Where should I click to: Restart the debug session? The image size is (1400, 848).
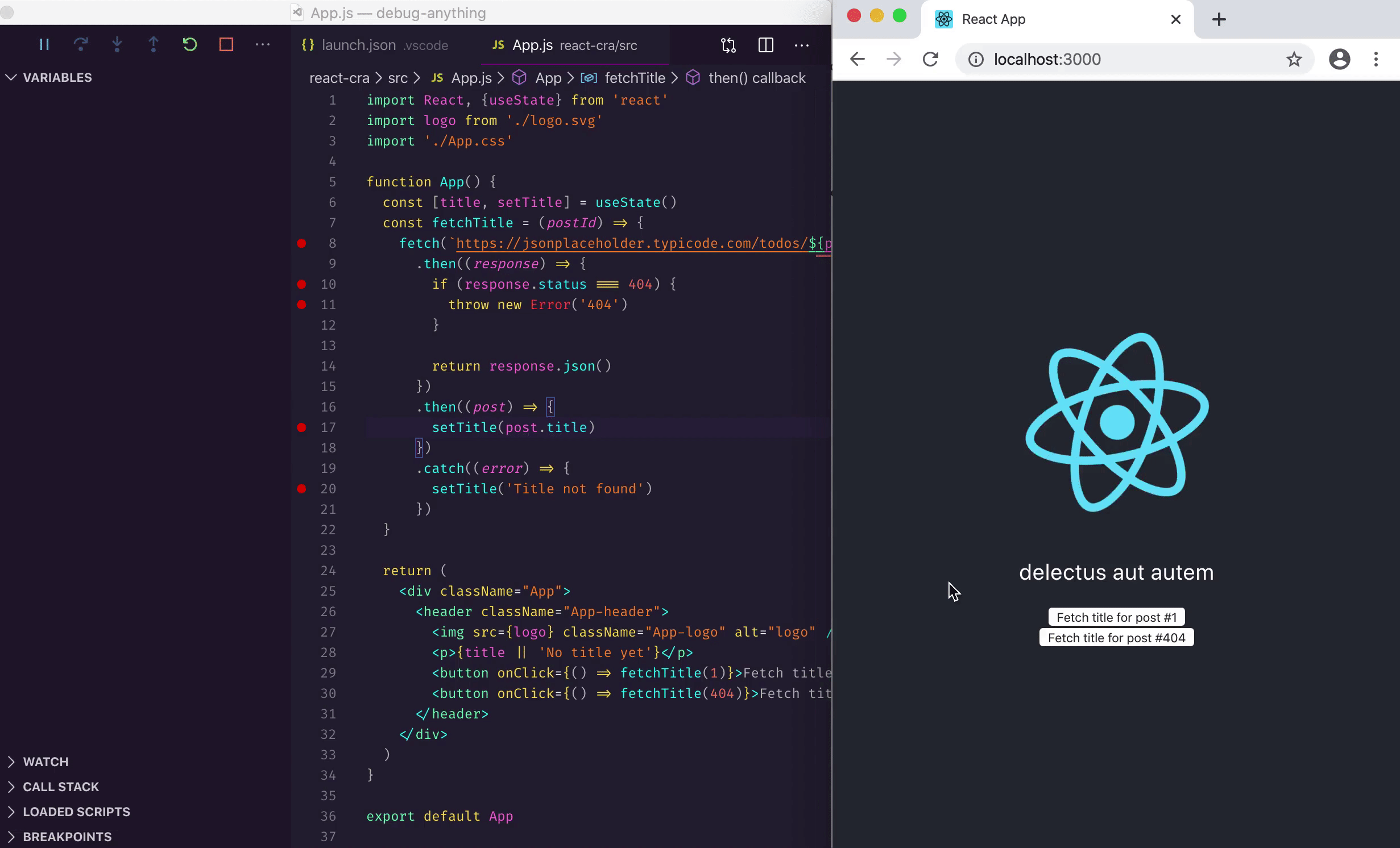pos(190,44)
